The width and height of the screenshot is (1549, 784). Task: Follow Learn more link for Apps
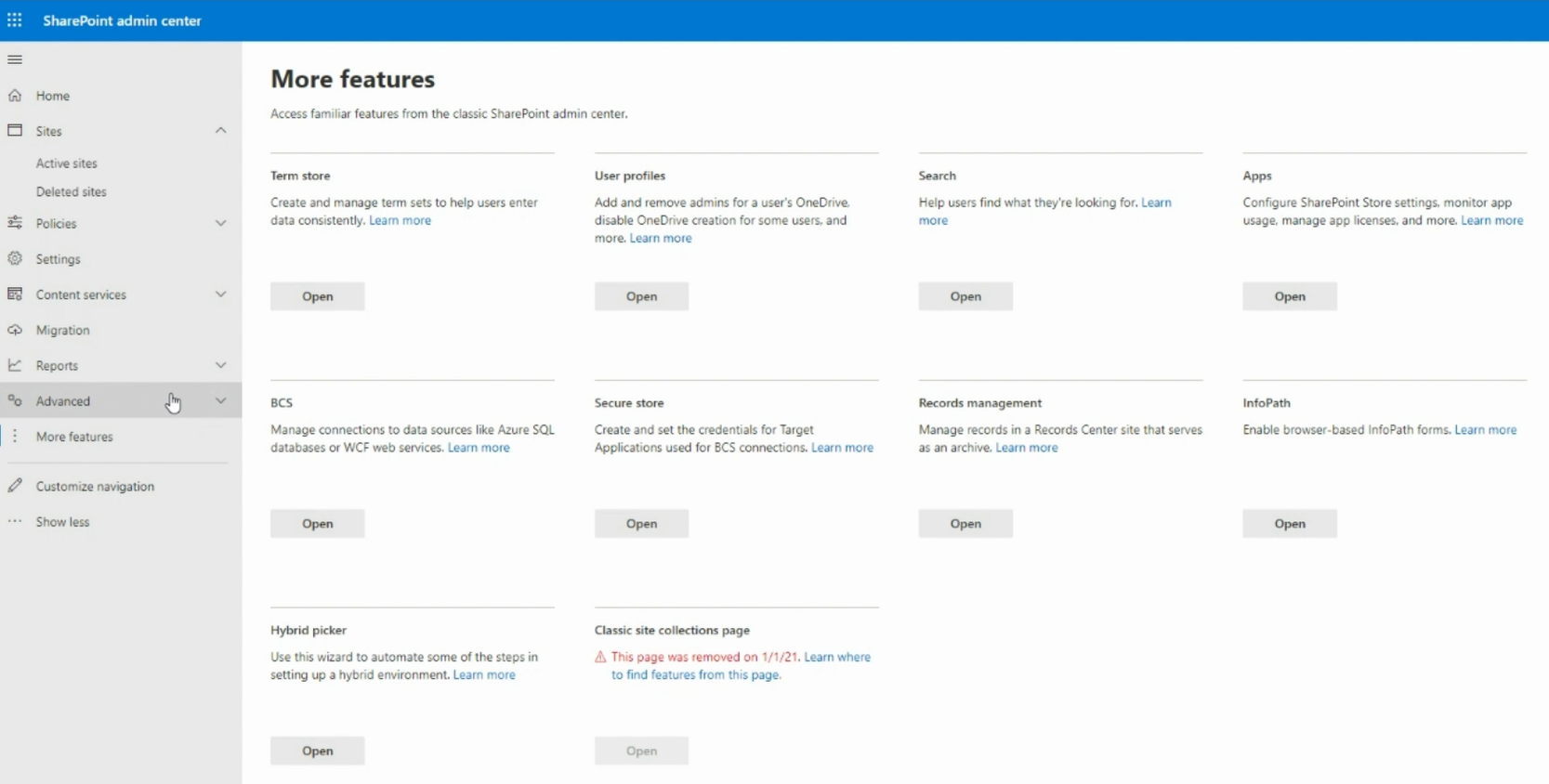pyautogui.click(x=1491, y=220)
